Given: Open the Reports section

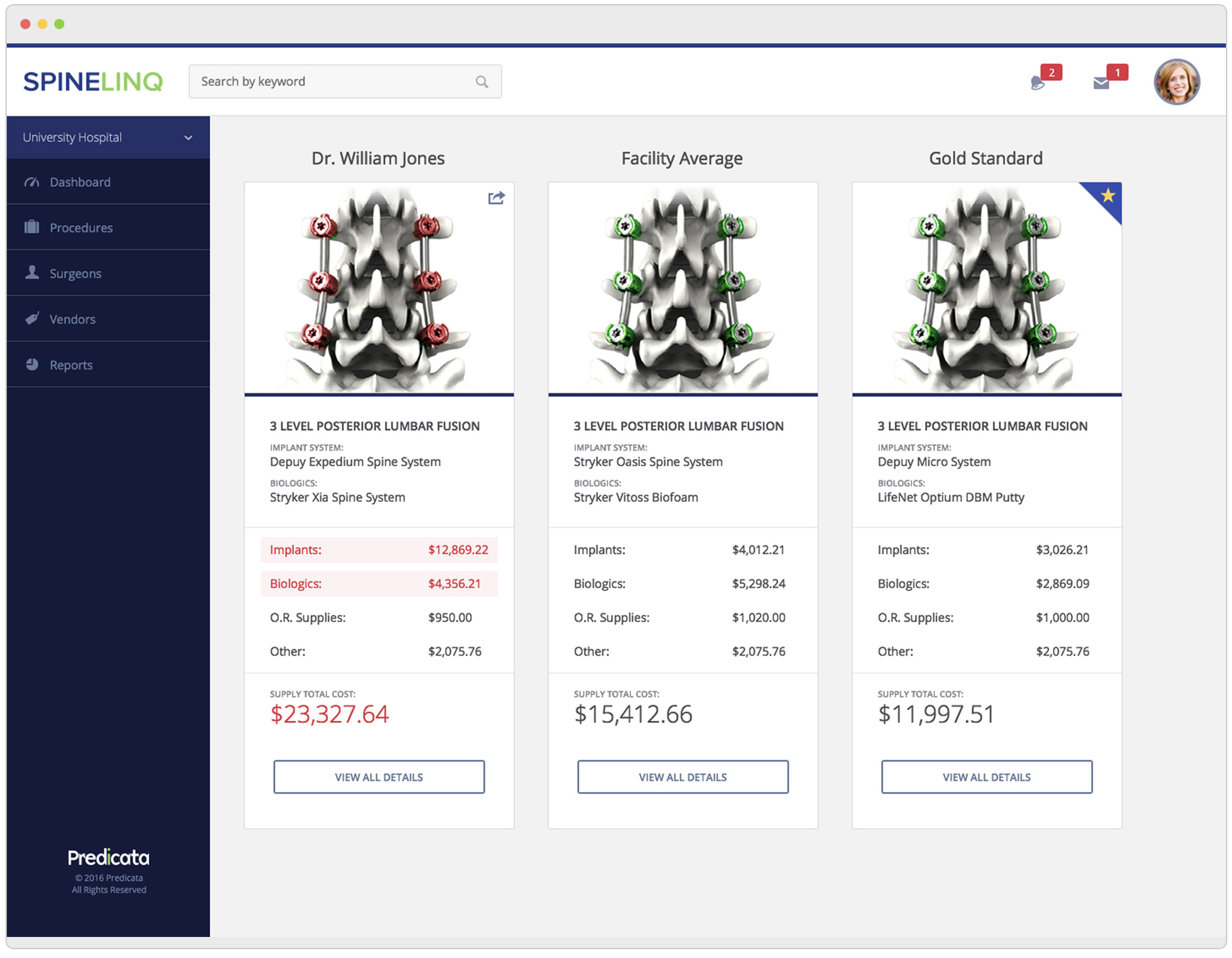Looking at the screenshot, I should point(108,365).
